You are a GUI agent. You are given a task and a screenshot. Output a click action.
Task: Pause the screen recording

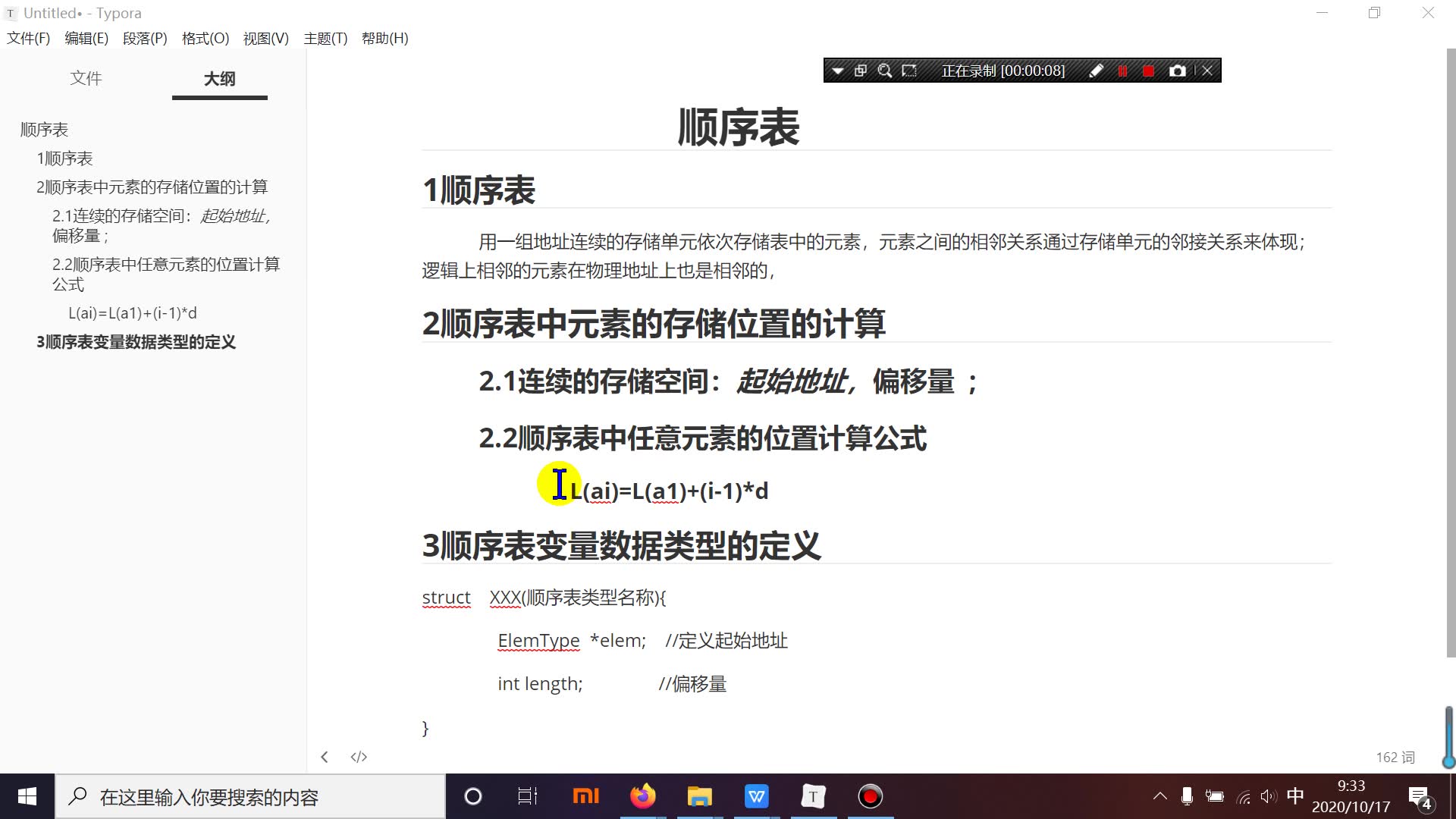coord(1122,71)
